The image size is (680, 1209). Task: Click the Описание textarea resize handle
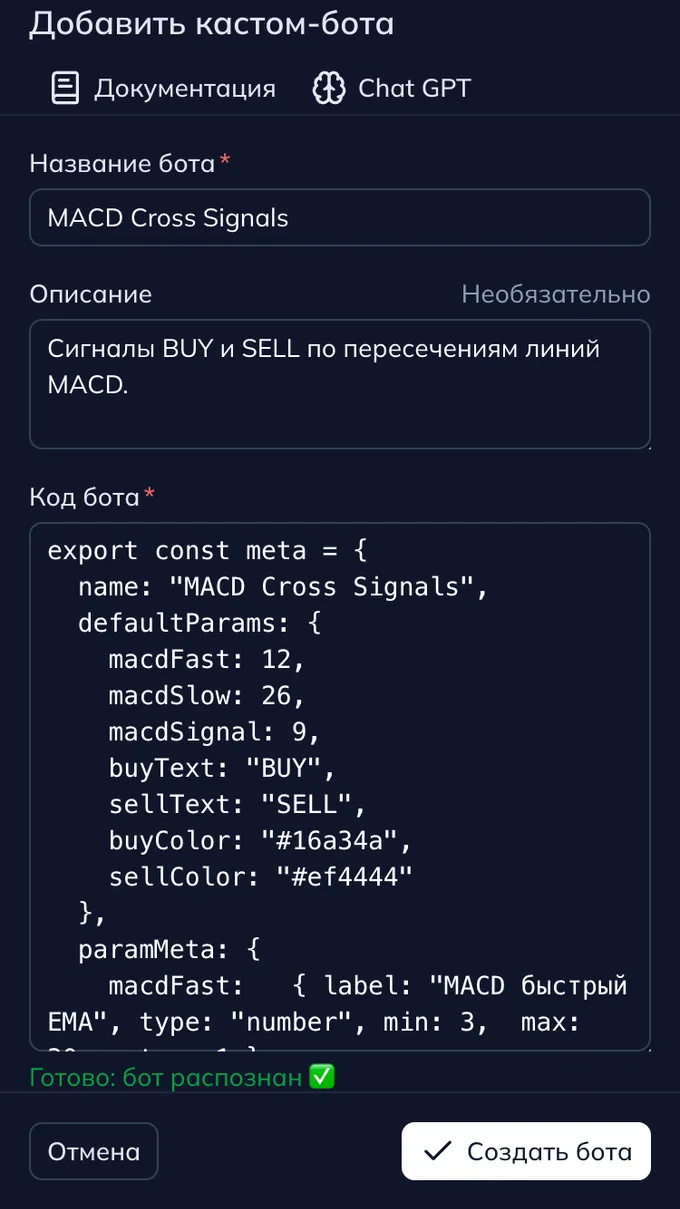[x=646, y=444]
